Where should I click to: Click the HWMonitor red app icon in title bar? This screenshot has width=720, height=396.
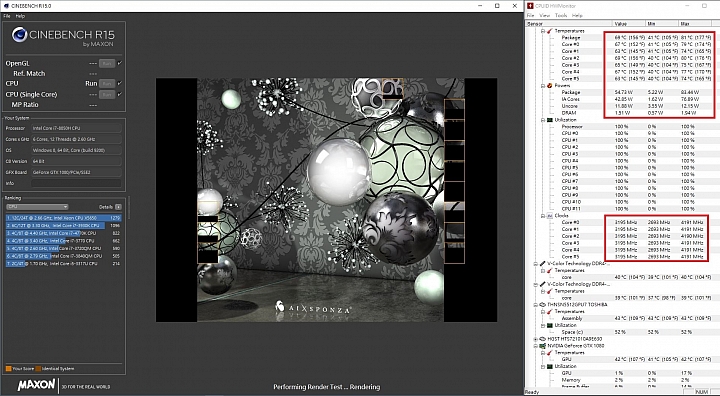[530, 6]
